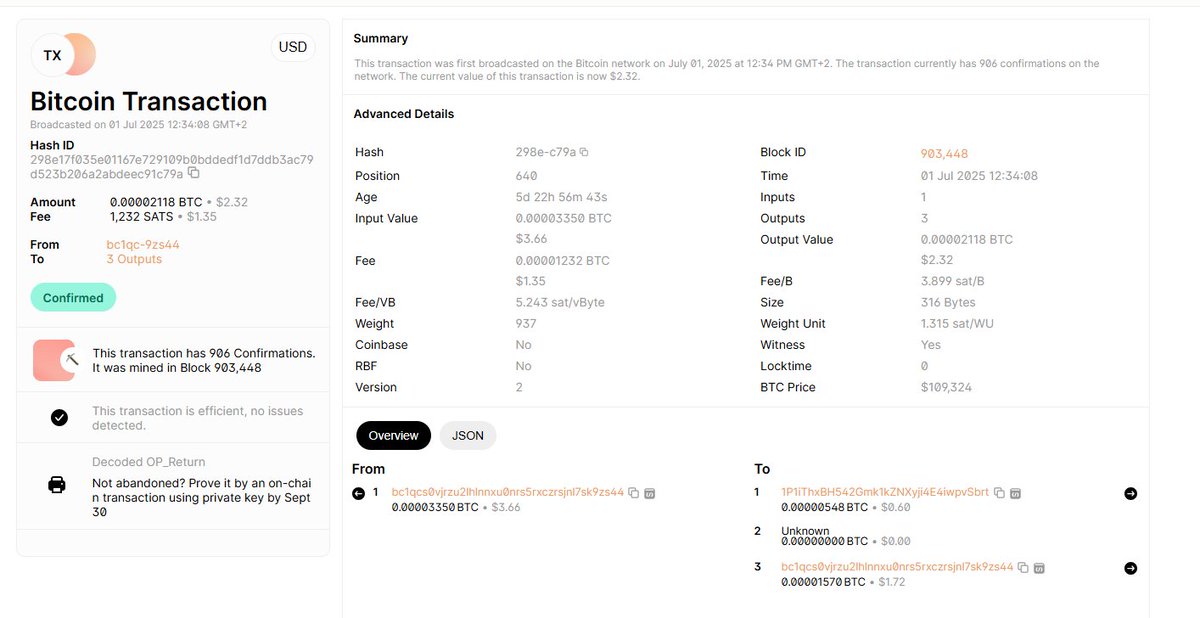This screenshot has height=618, width=1200.
Task: Follow the arrow for output 3
Action: 1131,568
